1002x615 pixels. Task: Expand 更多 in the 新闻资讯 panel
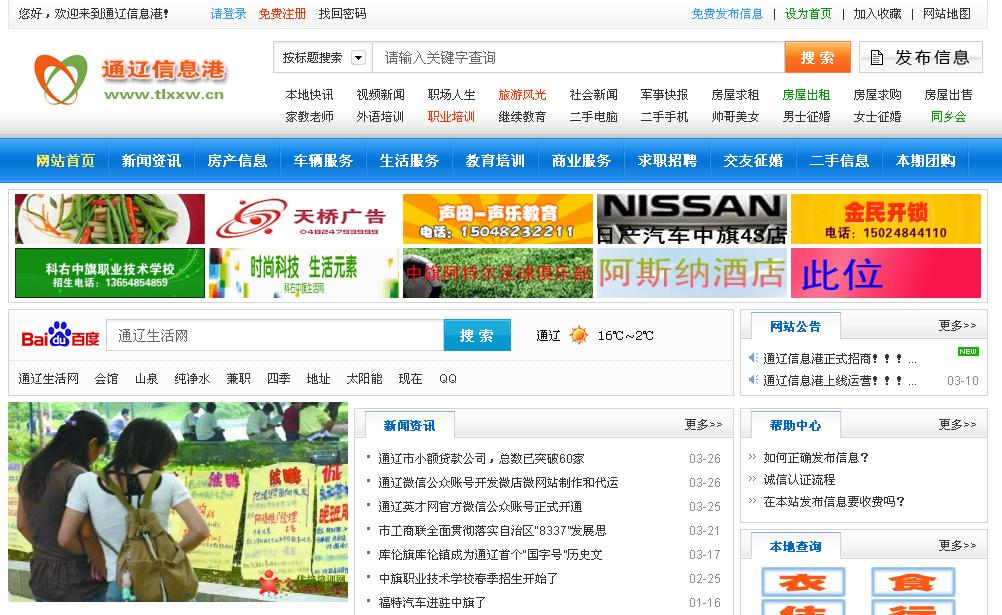pos(703,425)
